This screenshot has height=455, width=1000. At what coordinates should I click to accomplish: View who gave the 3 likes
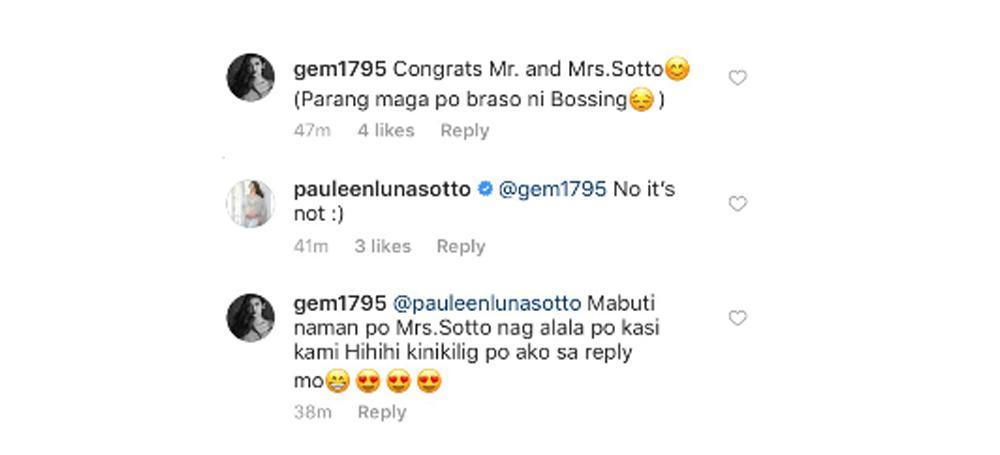point(382,246)
